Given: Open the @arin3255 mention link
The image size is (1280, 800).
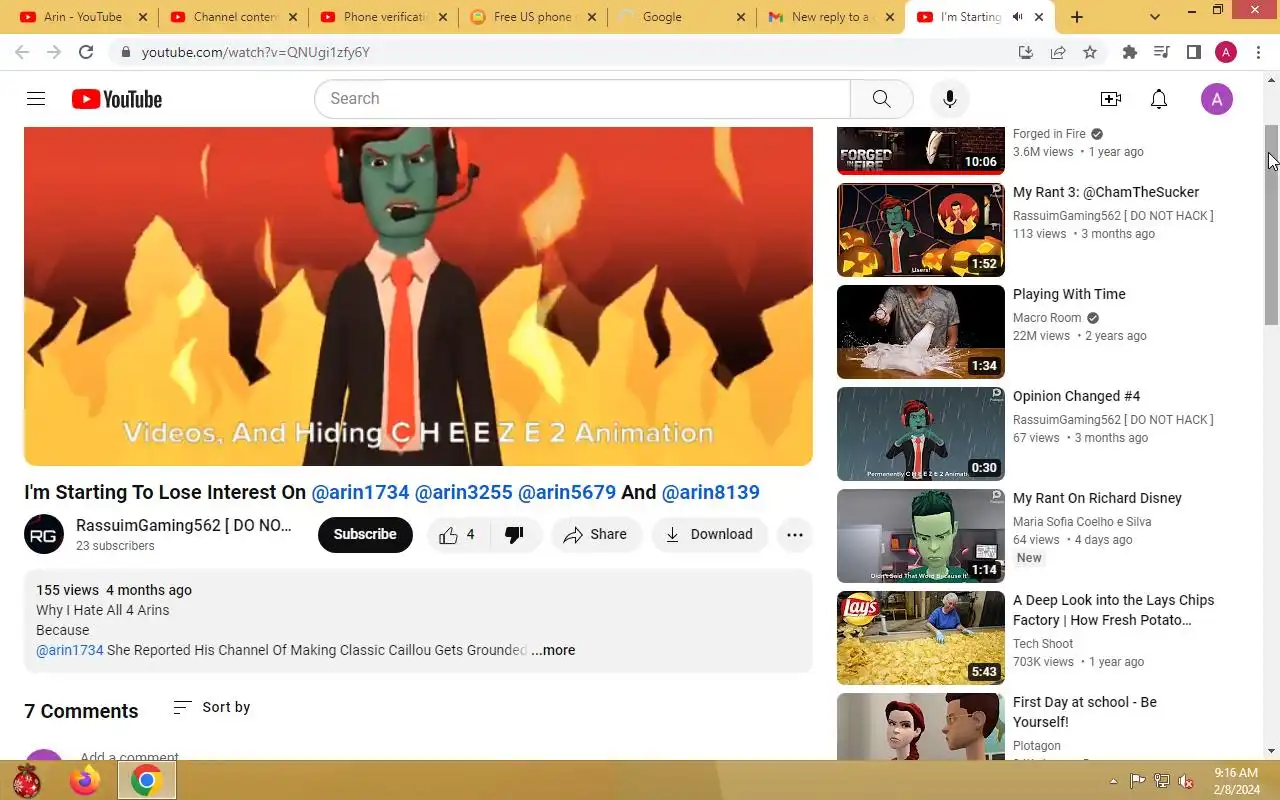Looking at the screenshot, I should (463, 492).
